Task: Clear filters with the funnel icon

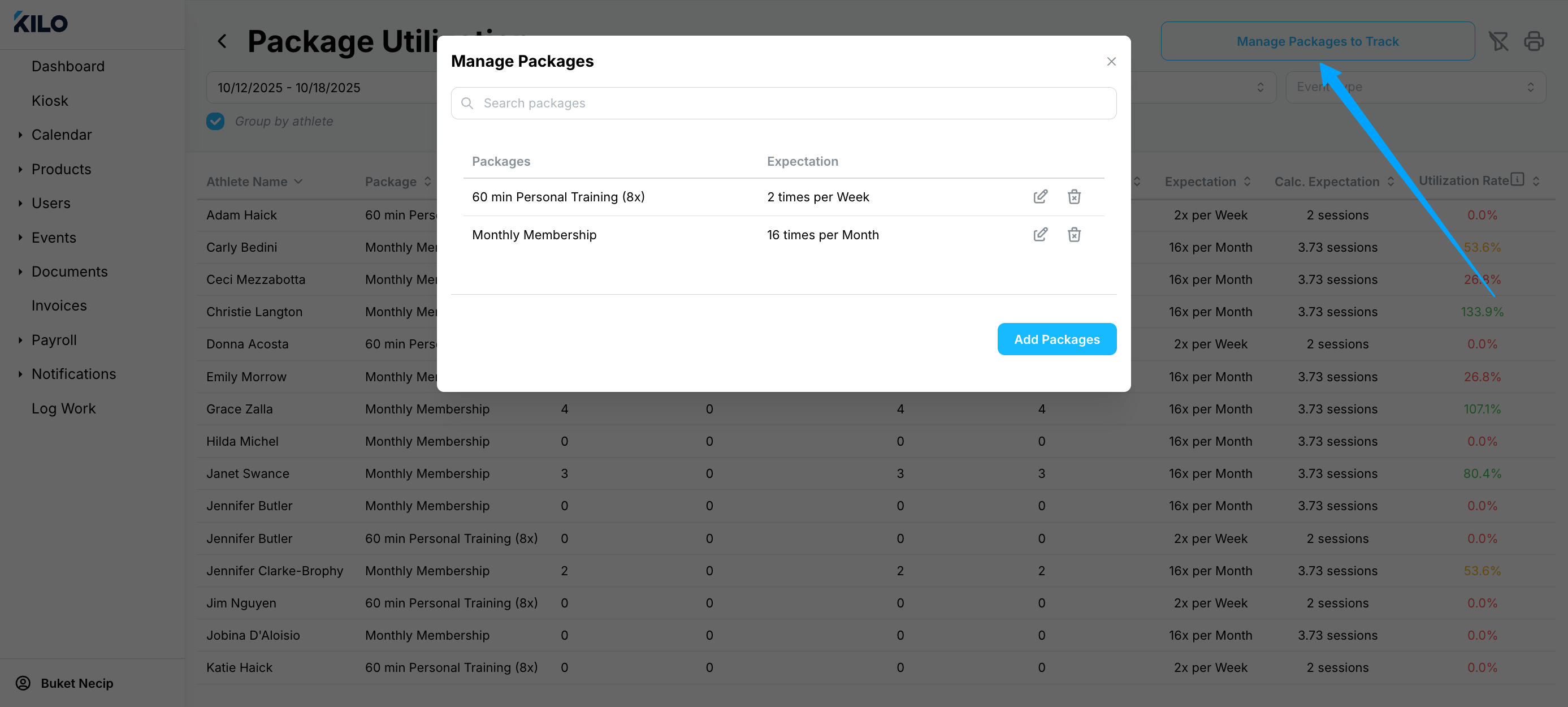Action: (x=1498, y=41)
